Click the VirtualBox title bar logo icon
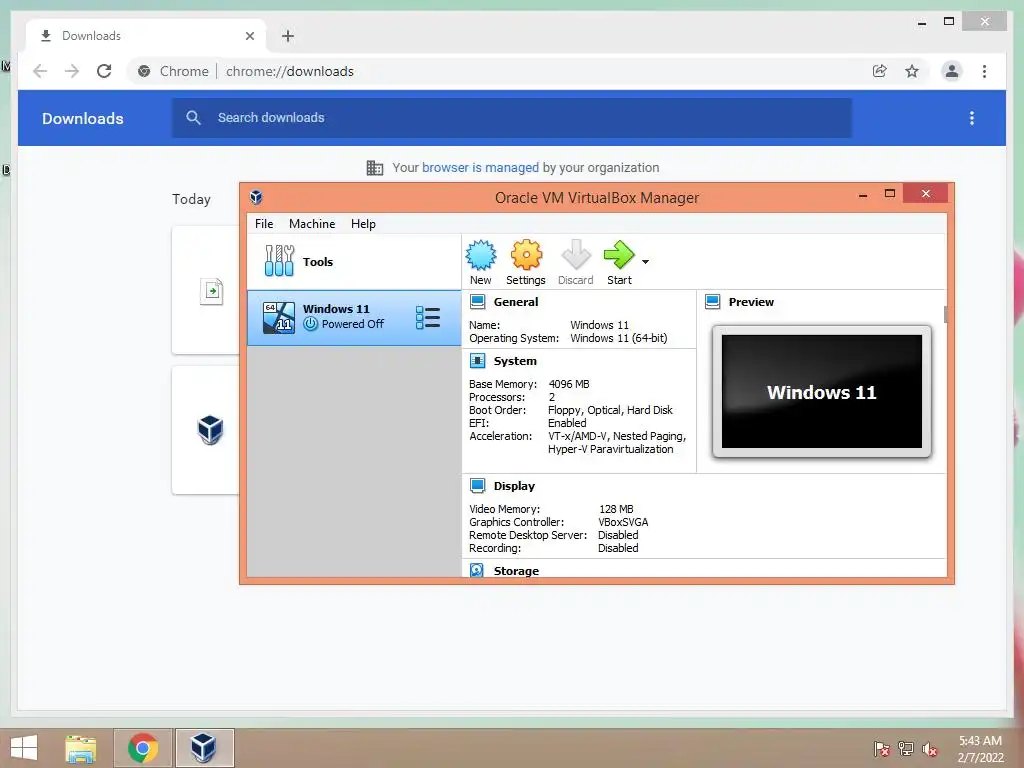The height and width of the screenshot is (768, 1024). (x=256, y=197)
